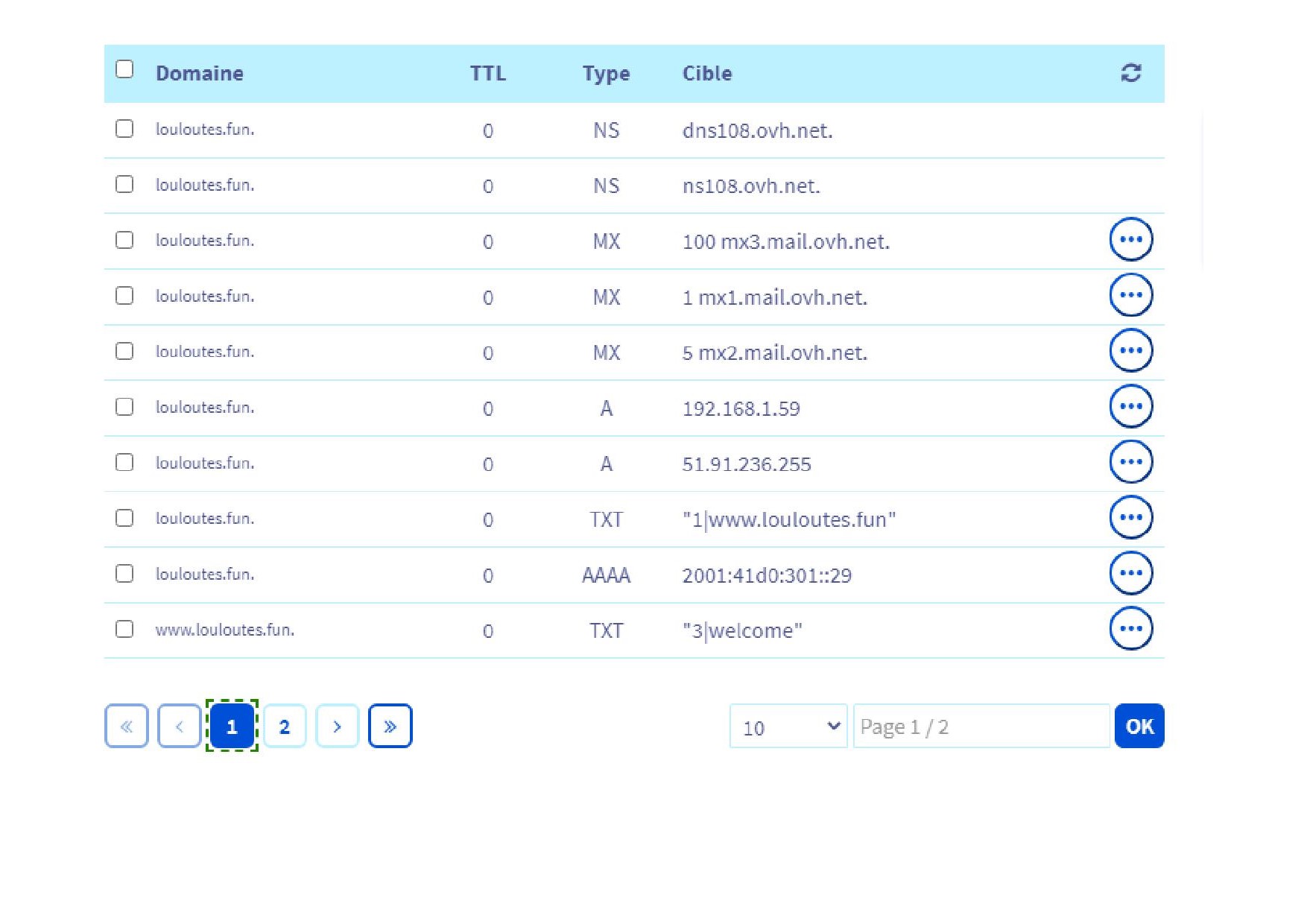Focus the Page 1 / 2 input field
Screen dimensions: 1307x924
981,727
